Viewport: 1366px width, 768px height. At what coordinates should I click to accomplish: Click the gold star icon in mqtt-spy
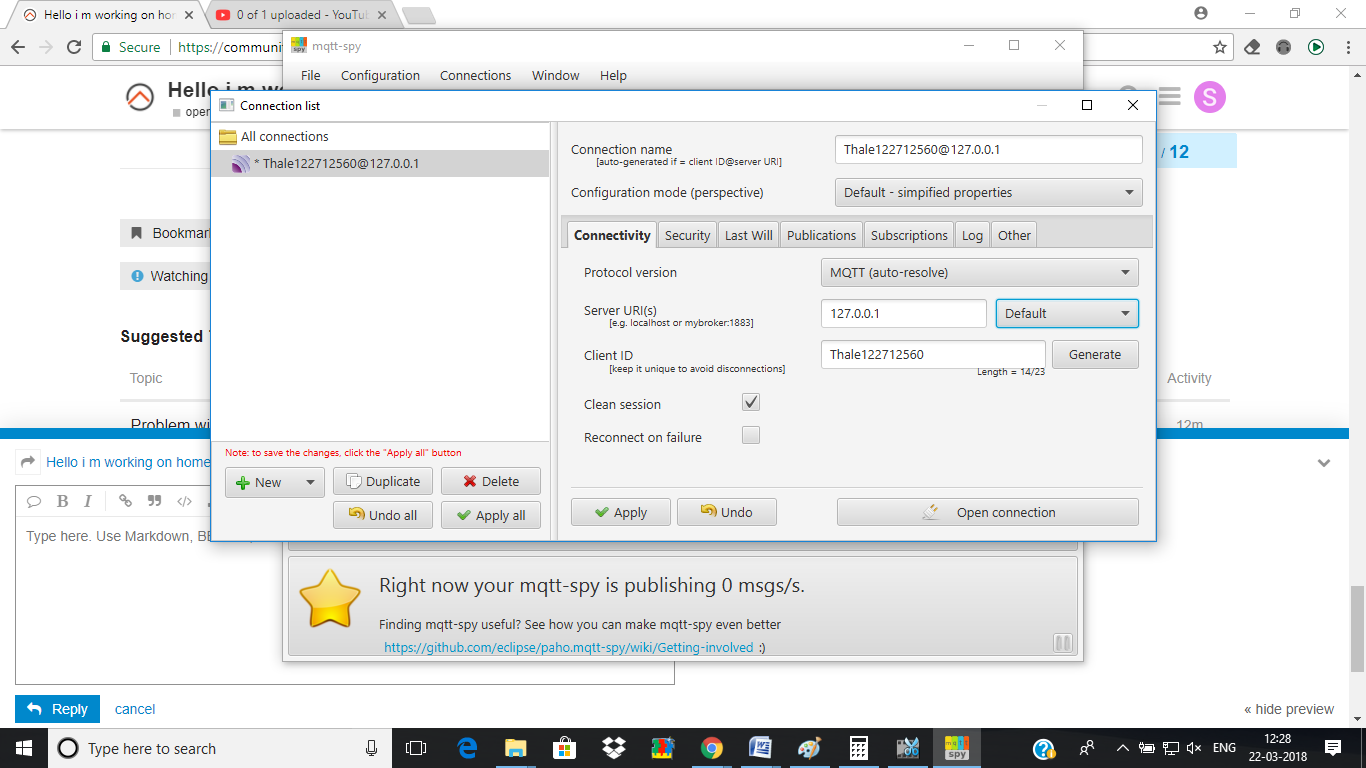point(331,598)
